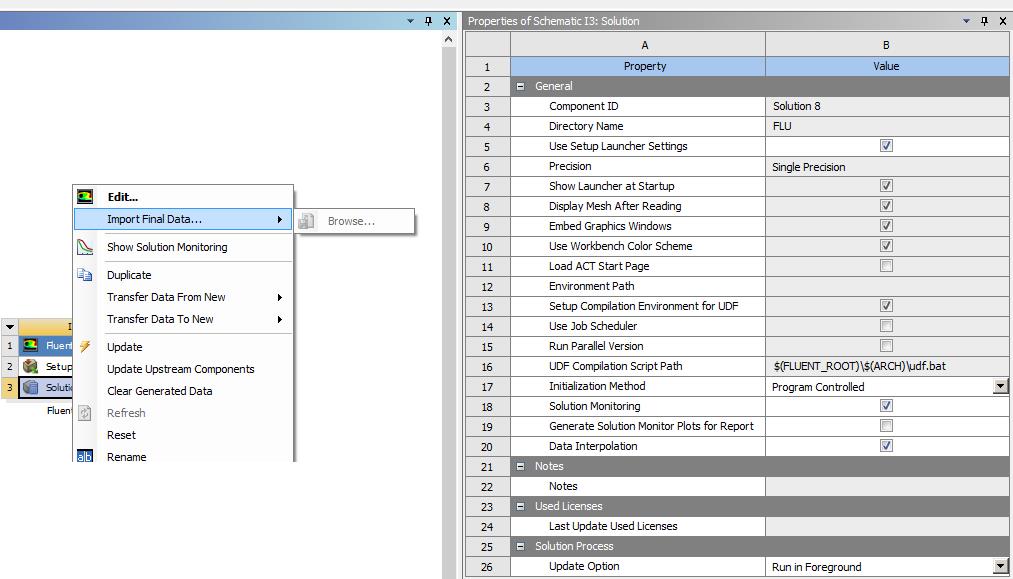The width and height of the screenshot is (1013, 579).
Task: Pin the Properties of Schematic panel
Action: (x=985, y=21)
